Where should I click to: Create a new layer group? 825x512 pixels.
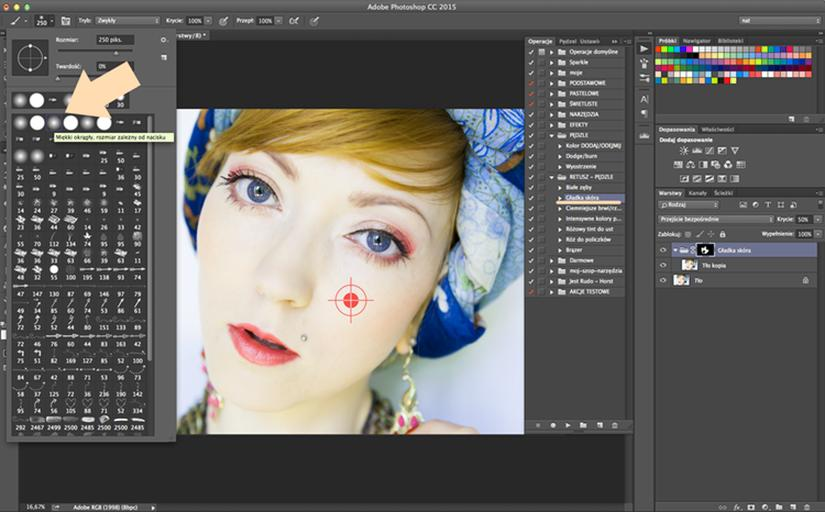click(x=779, y=507)
